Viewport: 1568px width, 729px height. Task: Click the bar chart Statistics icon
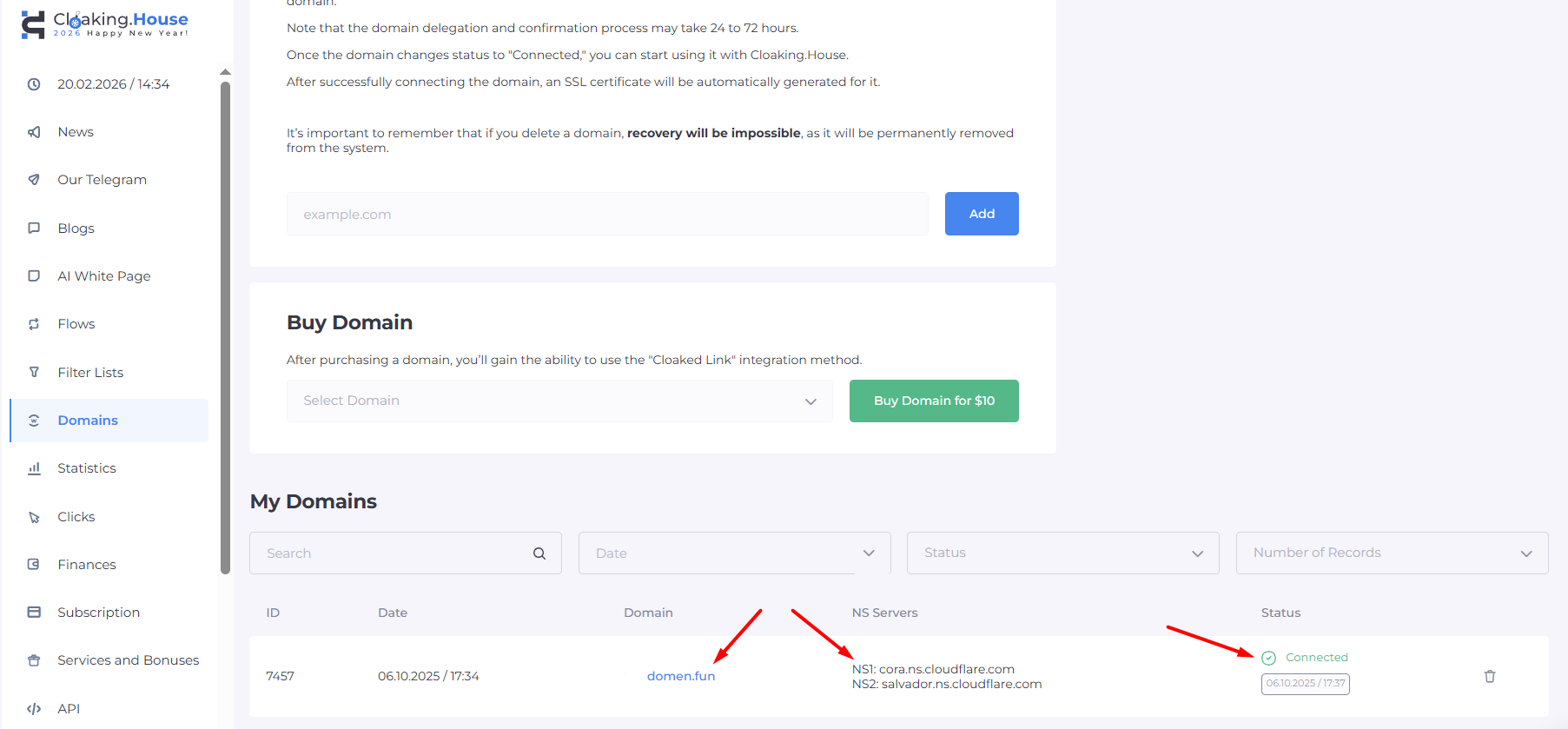tap(34, 468)
